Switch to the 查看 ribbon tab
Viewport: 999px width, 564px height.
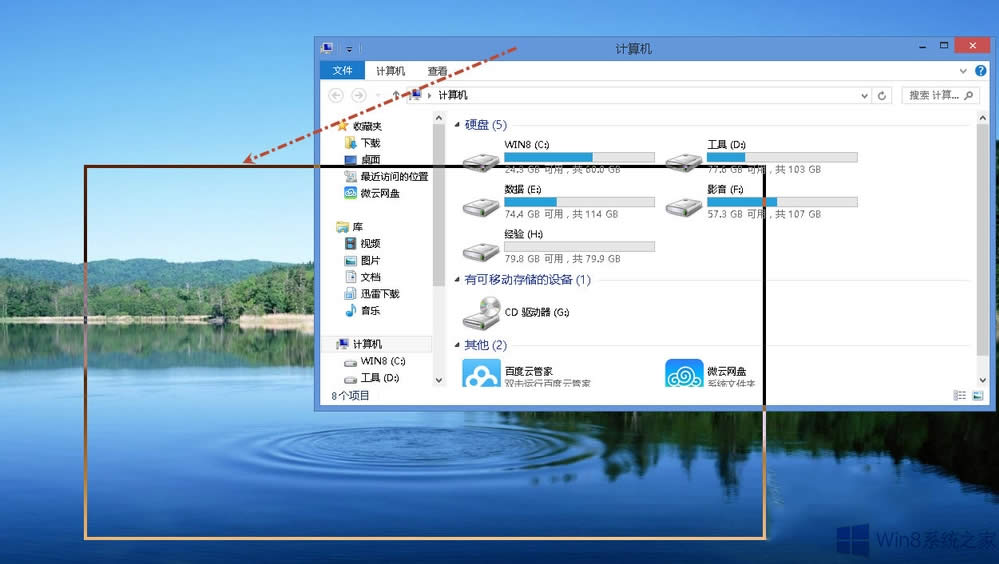[437, 71]
